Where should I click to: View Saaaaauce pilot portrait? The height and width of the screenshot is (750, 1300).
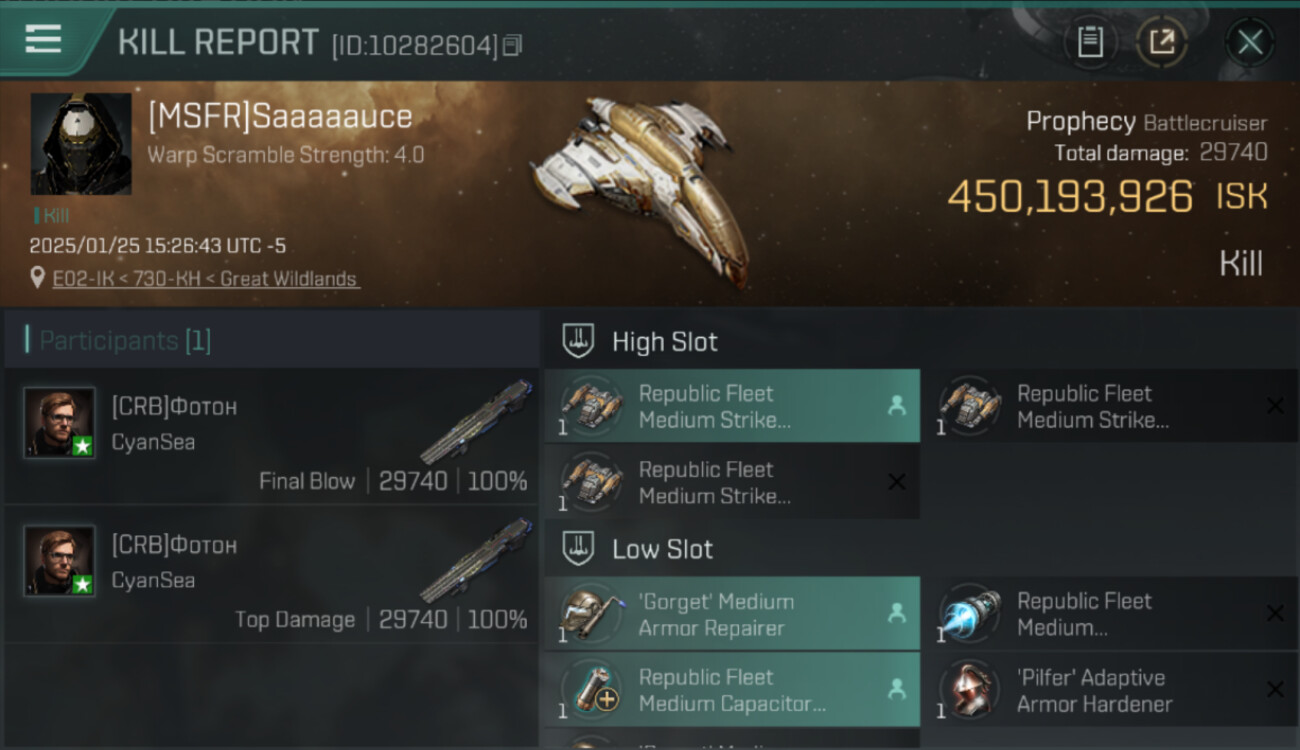(x=81, y=144)
